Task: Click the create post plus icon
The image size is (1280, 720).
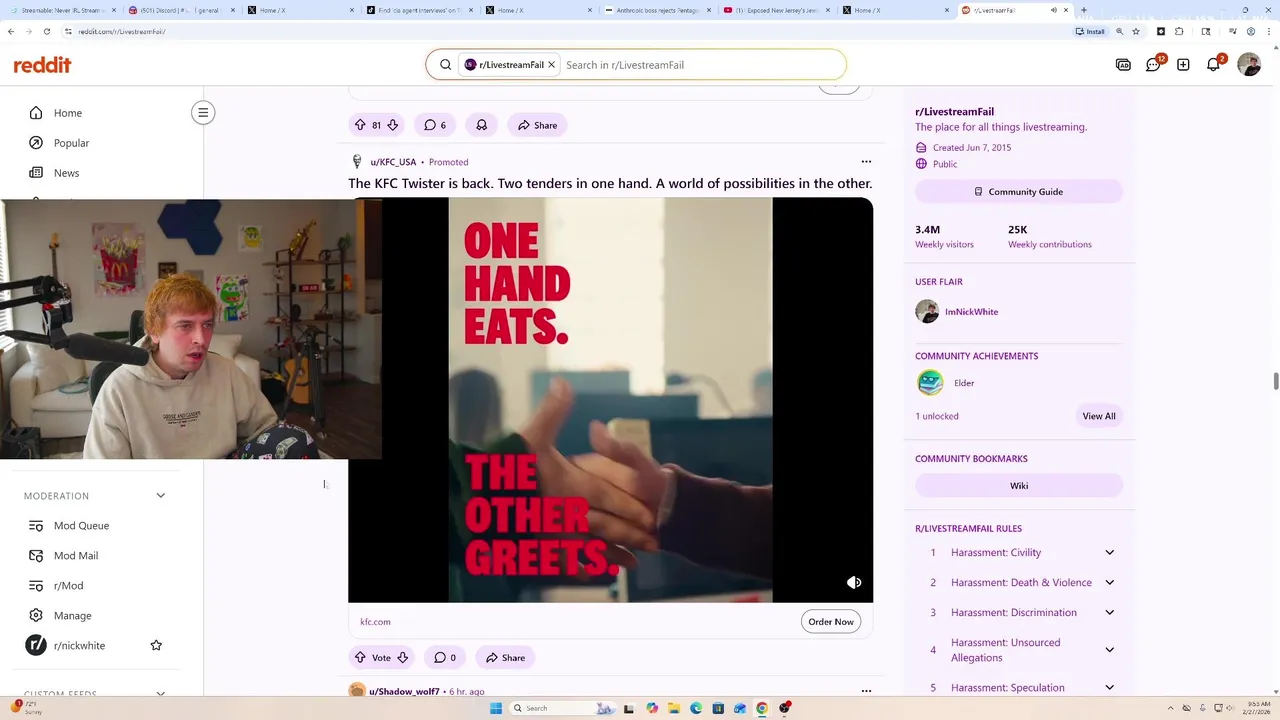Action: point(1183,65)
